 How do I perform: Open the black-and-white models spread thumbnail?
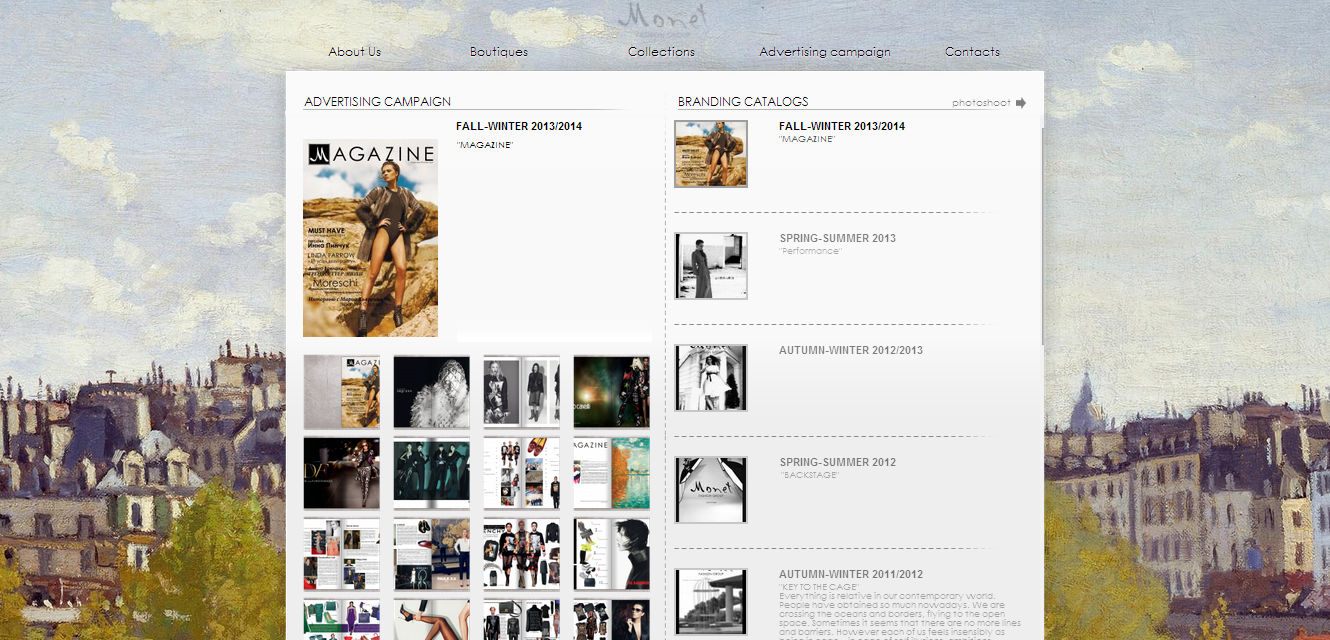(522, 392)
